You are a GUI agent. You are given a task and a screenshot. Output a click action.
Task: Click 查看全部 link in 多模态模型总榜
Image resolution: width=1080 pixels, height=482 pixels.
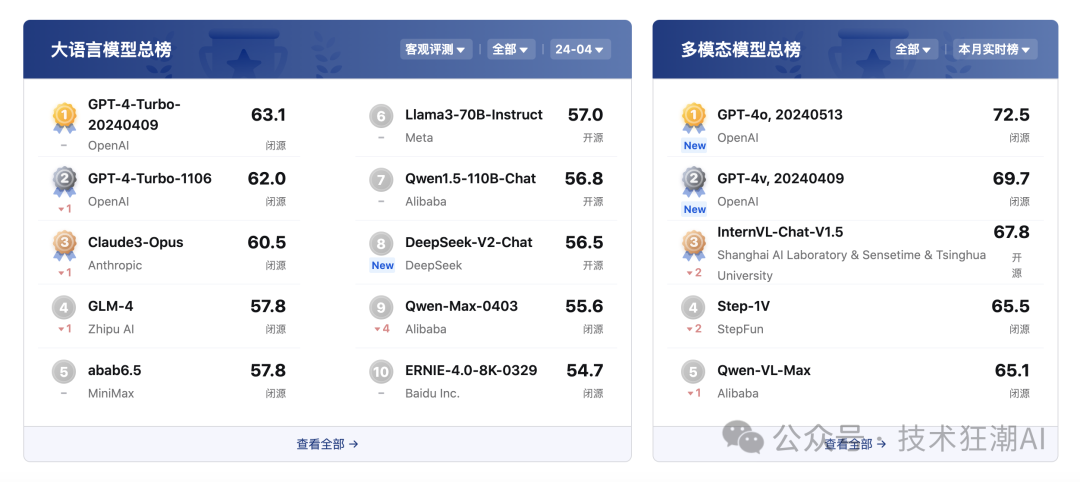(x=854, y=444)
